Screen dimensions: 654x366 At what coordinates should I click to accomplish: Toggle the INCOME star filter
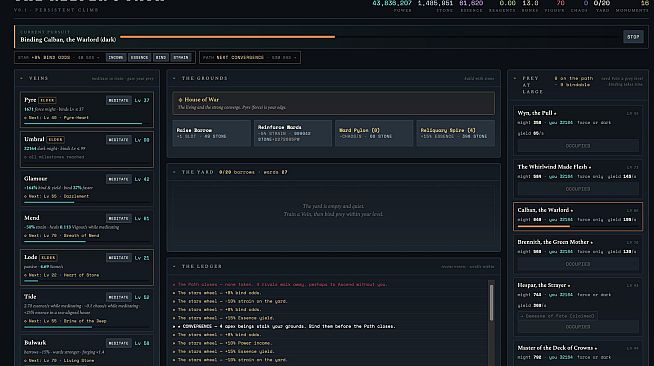[116, 58]
